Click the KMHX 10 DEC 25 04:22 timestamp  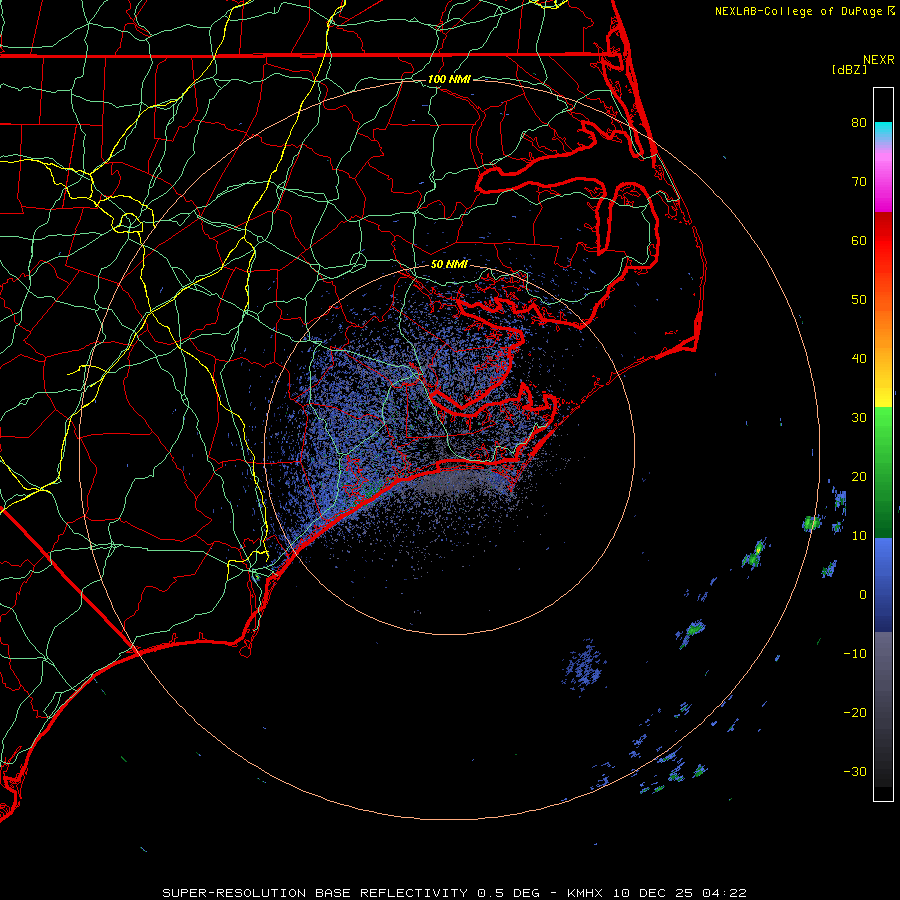pos(657,893)
